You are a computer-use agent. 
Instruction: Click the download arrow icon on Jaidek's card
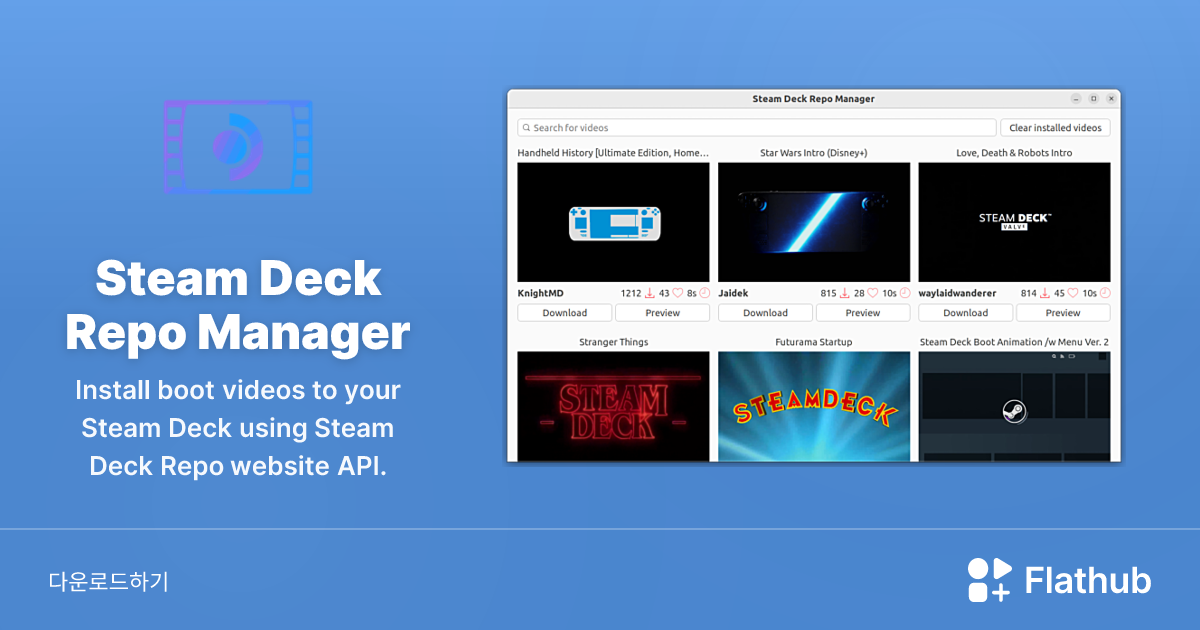(845, 293)
